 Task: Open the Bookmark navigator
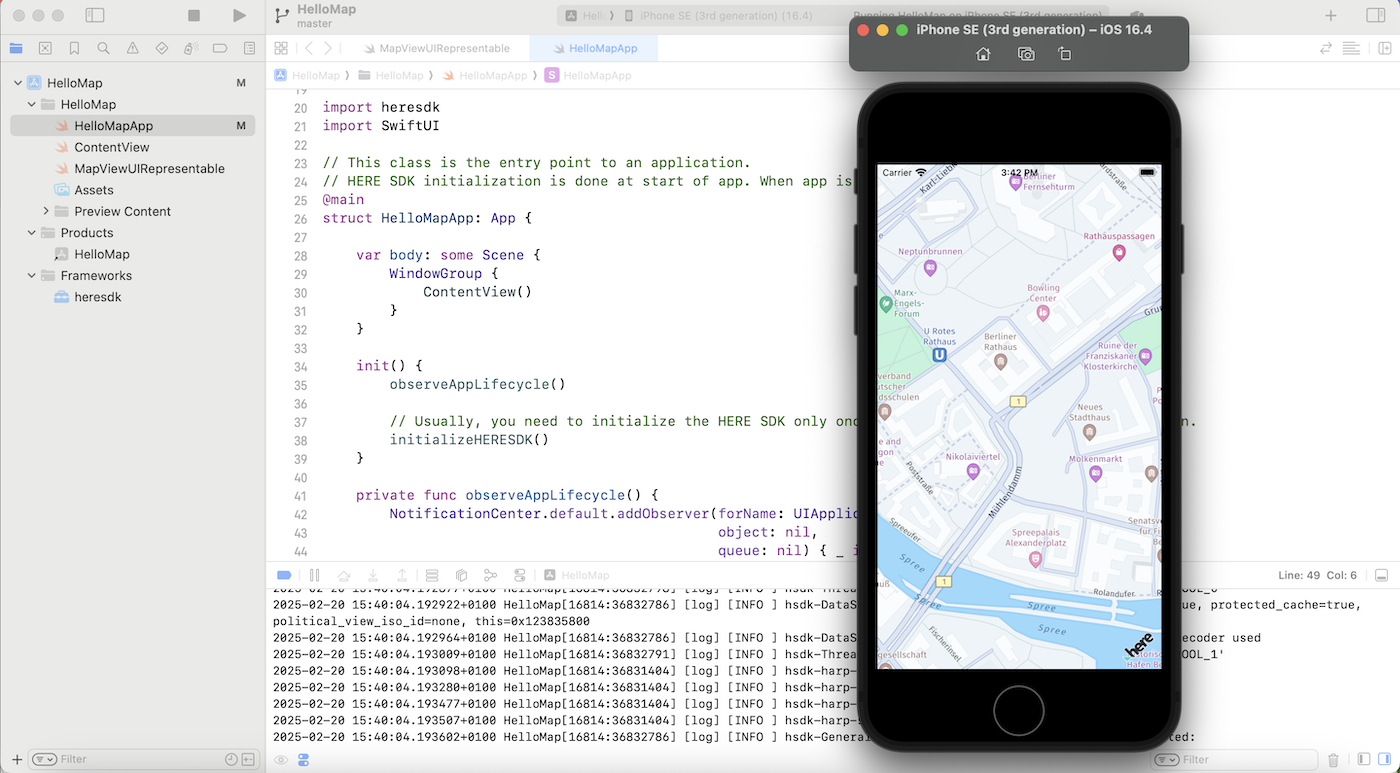[74, 48]
